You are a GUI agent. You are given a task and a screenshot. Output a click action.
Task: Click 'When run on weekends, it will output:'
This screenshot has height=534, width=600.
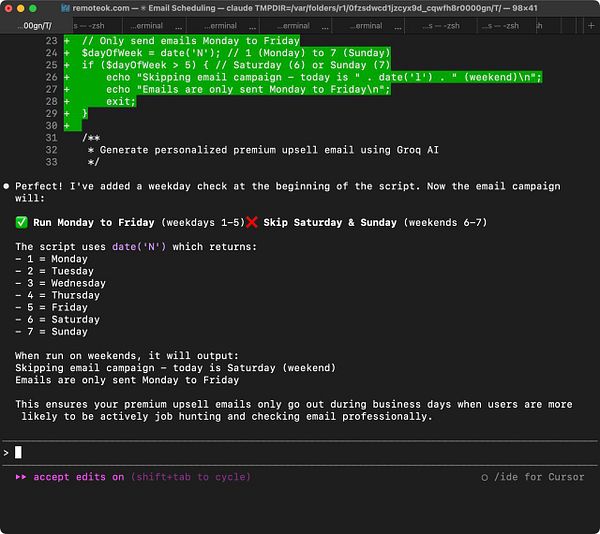point(127,356)
